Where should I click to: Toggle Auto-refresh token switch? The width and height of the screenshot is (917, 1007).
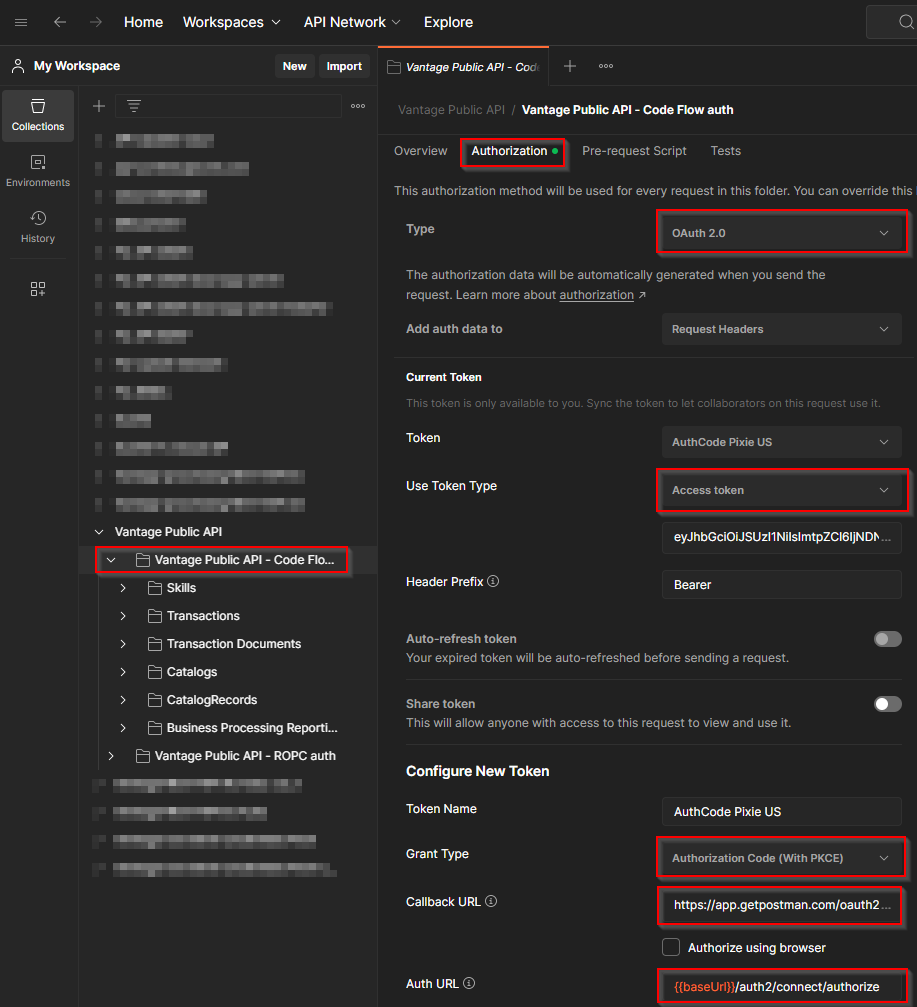coord(887,639)
